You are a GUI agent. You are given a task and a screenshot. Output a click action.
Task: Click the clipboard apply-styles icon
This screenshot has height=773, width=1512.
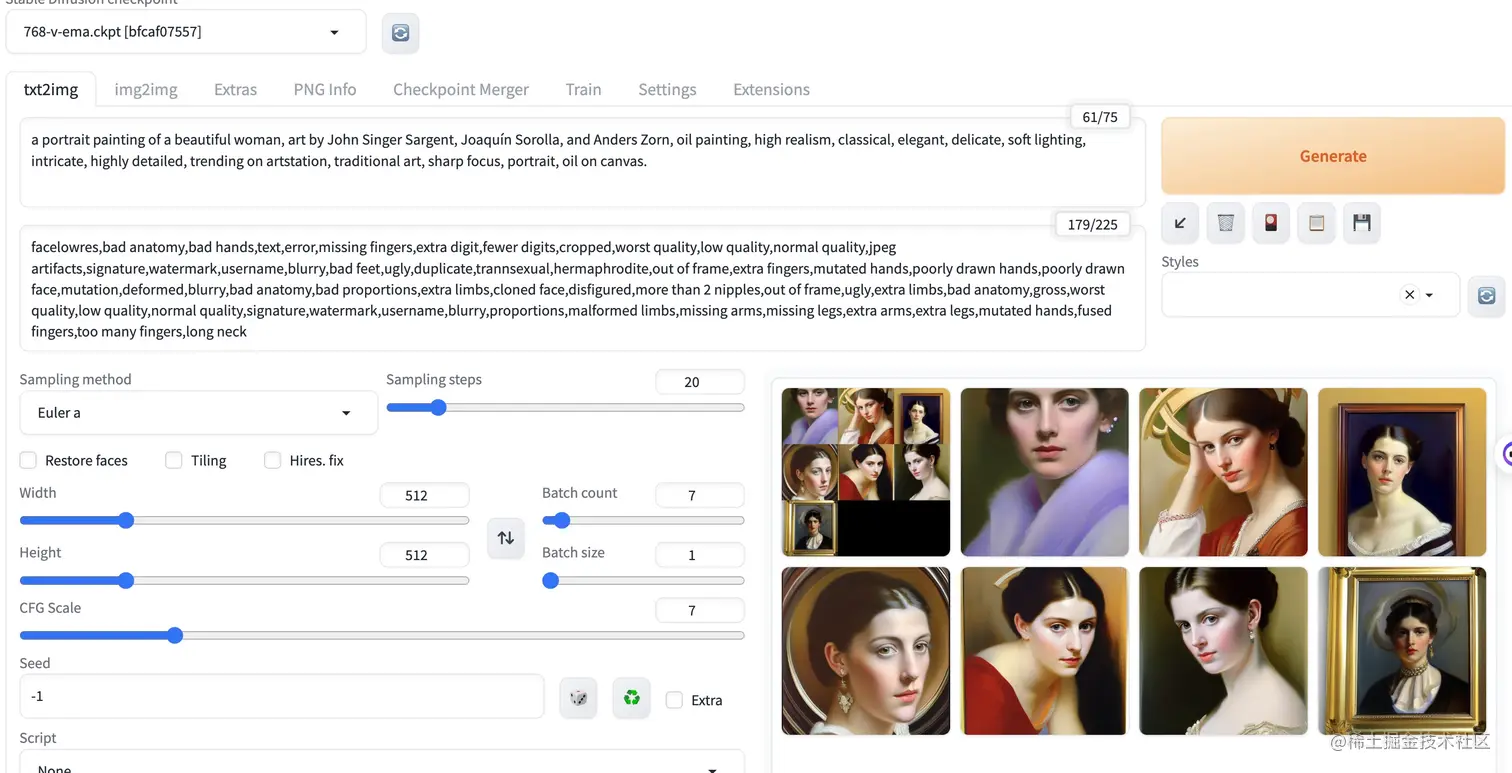pos(1316,223)
